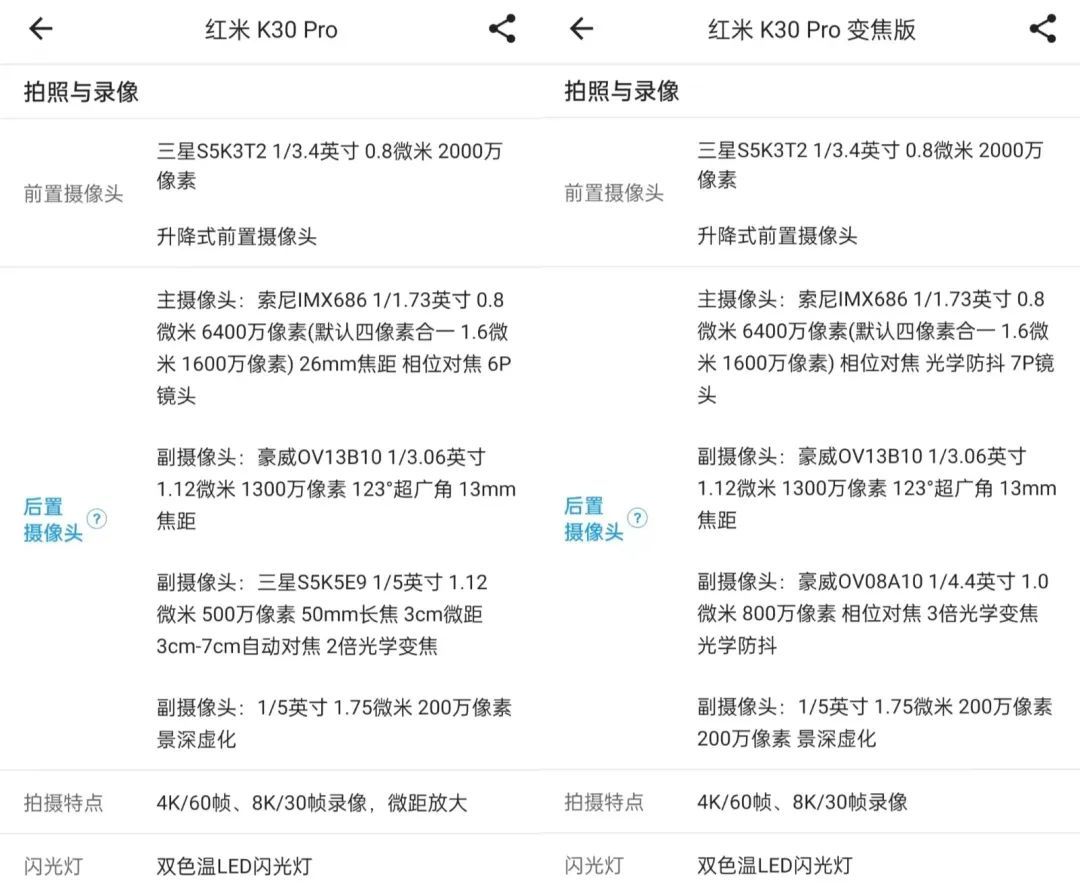This screenshot has height=894, width=1080.
Task: Select 三星S5K3T2 front camera spec on K30 Pro page
Action: pyautogui.click(x=330, y=165)
